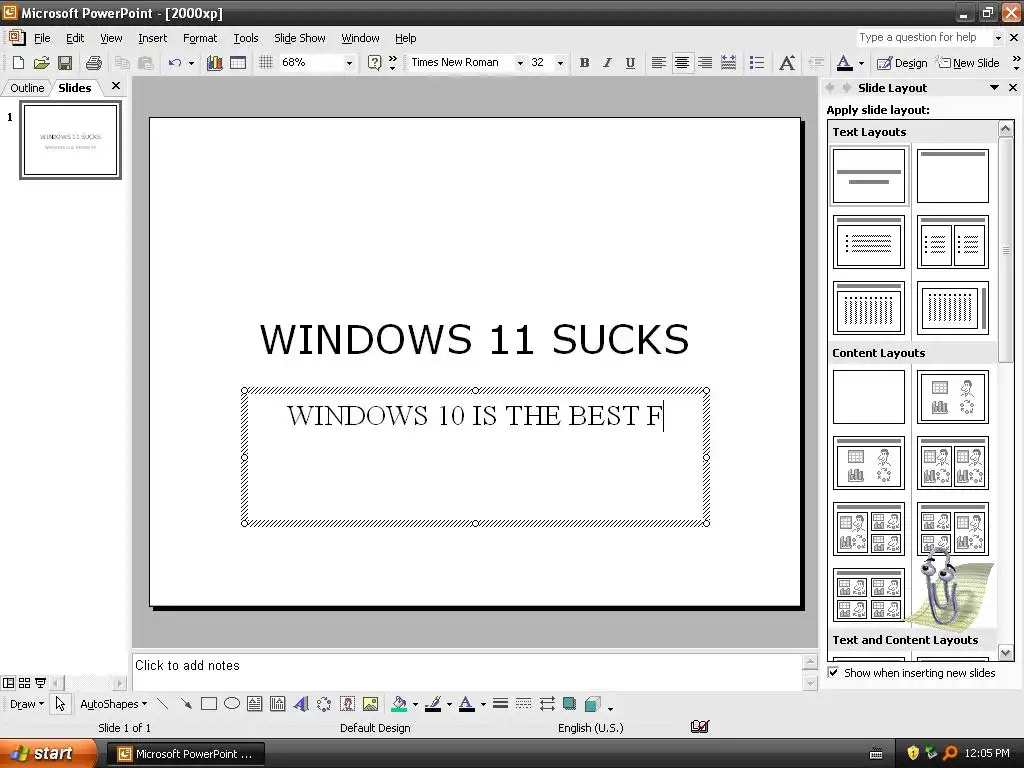
Task: Switch to Normal view
Action: pos(8,683)
